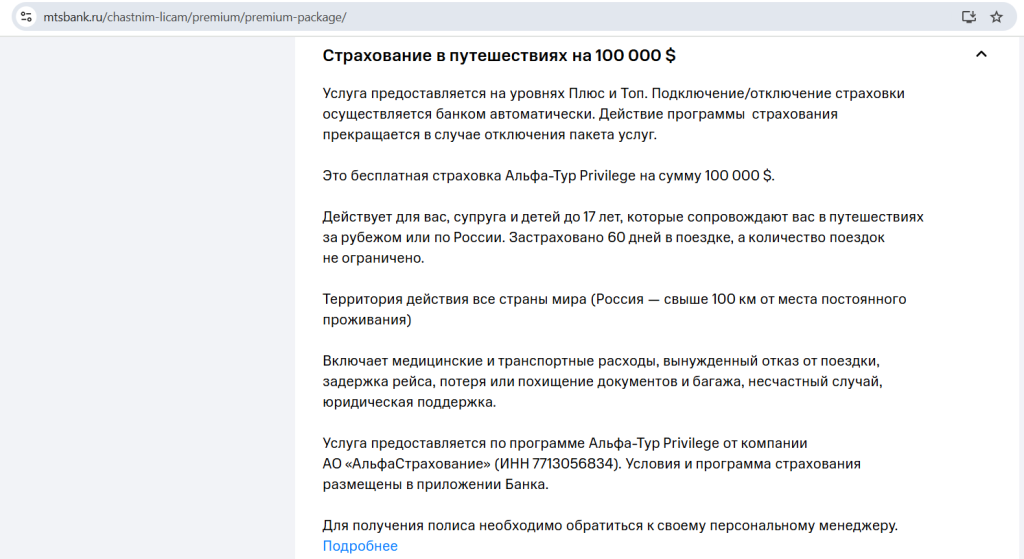Bookmark this page with the star icon
Image resolution: width=1024 pixels, height=559 pixels.
pyautogui.click(x=996, y=17)
